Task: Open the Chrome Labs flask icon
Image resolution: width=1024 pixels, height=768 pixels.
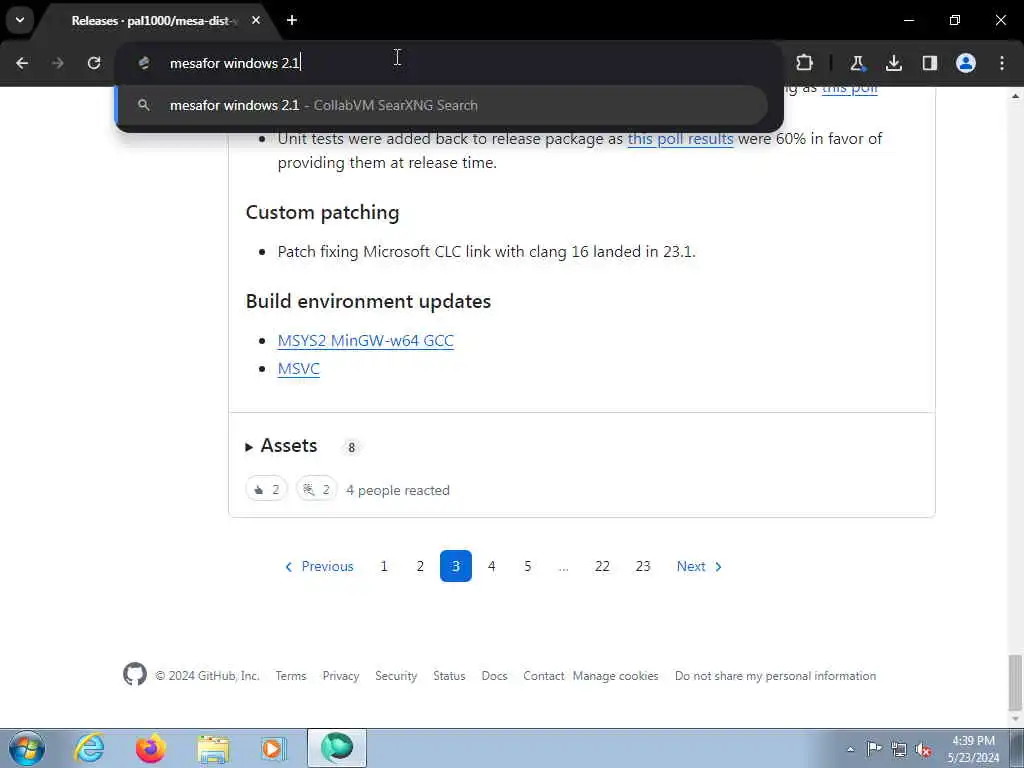Action: [x=857, y=63]
